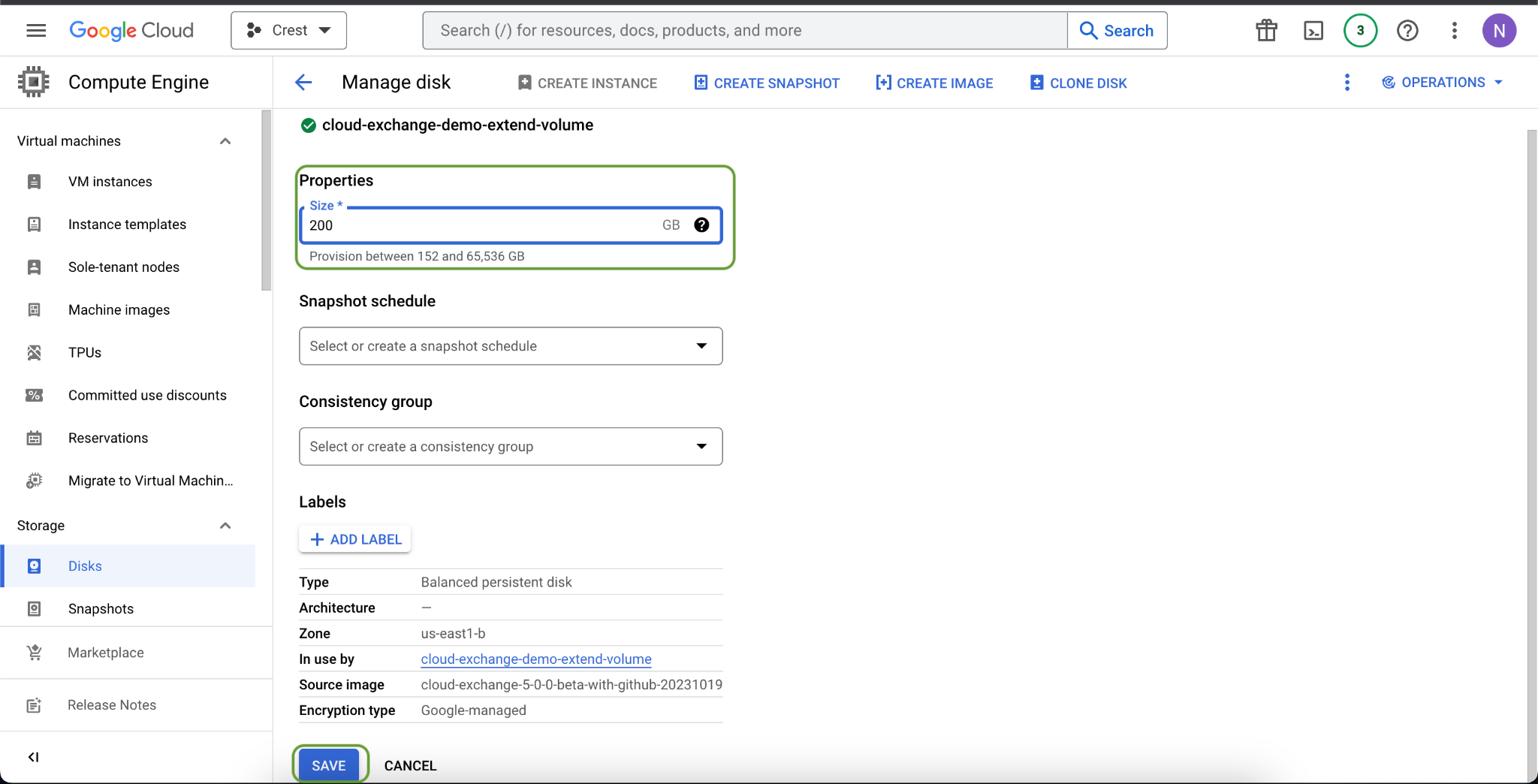This screenshot has height=784, width=1538.
Task: Click ADD LABEL button
Action: coord(355,539)
